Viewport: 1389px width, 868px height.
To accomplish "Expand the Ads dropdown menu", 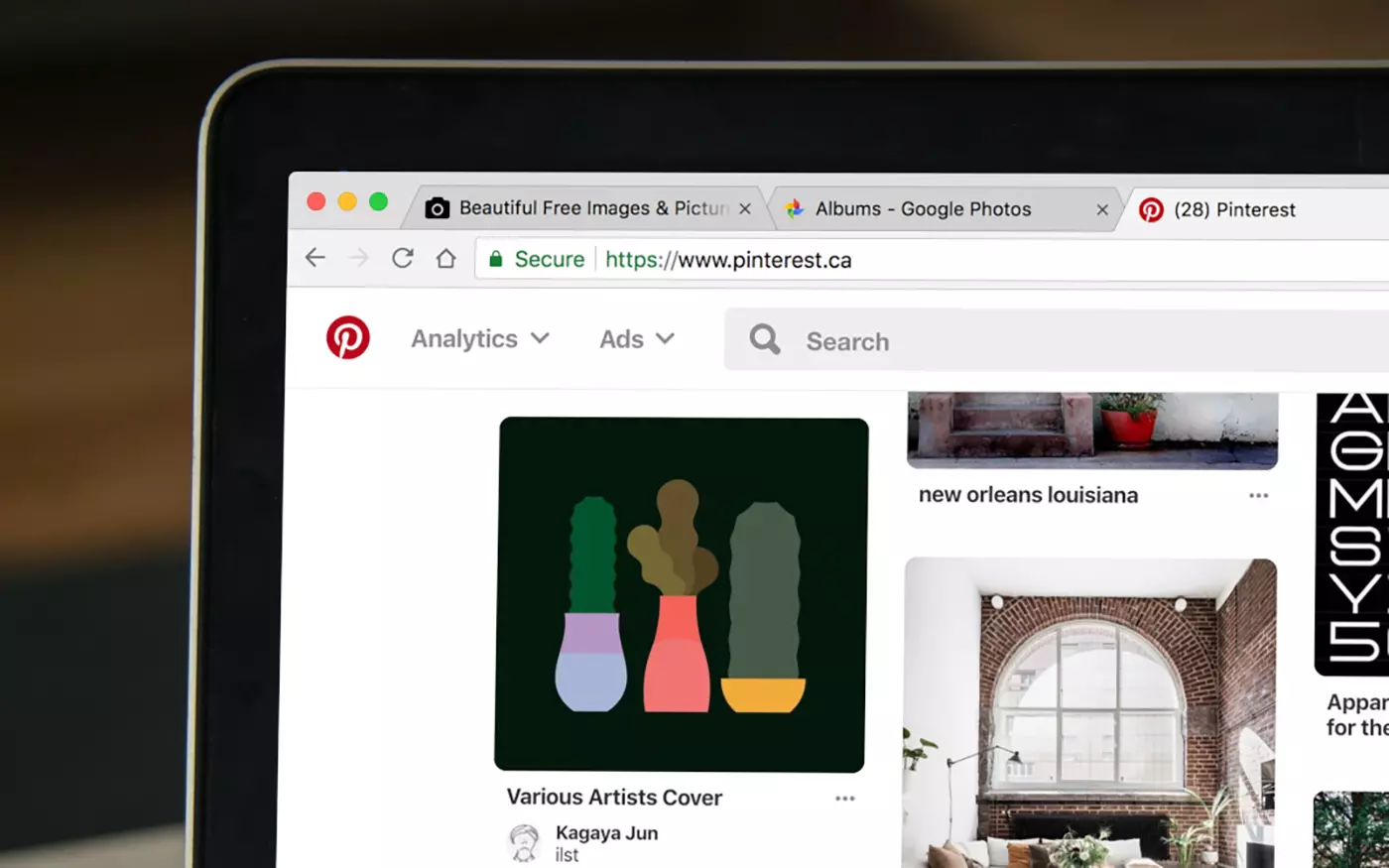I will (637, 339).
